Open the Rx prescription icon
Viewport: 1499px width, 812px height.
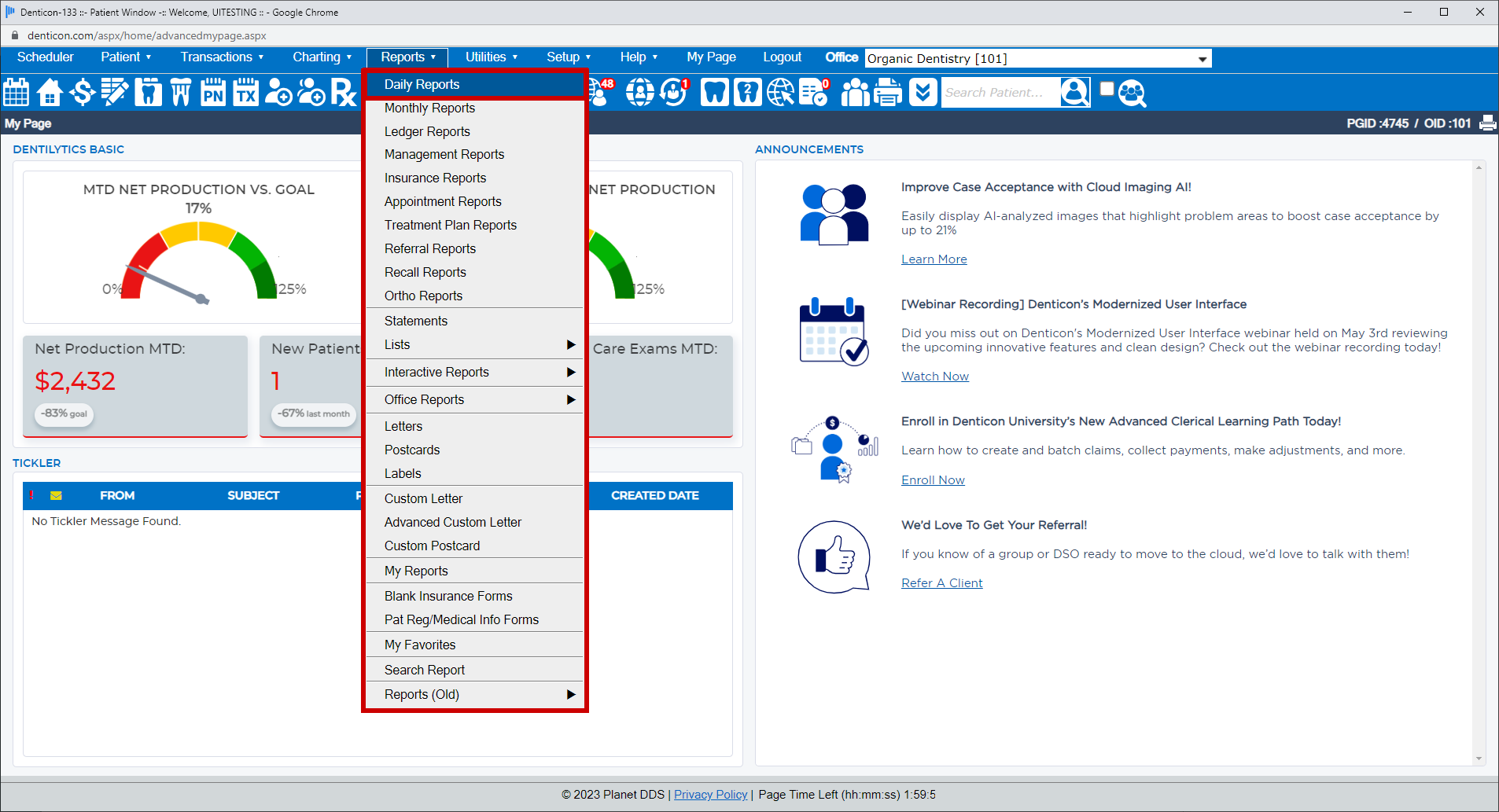(x=344, y=93)
